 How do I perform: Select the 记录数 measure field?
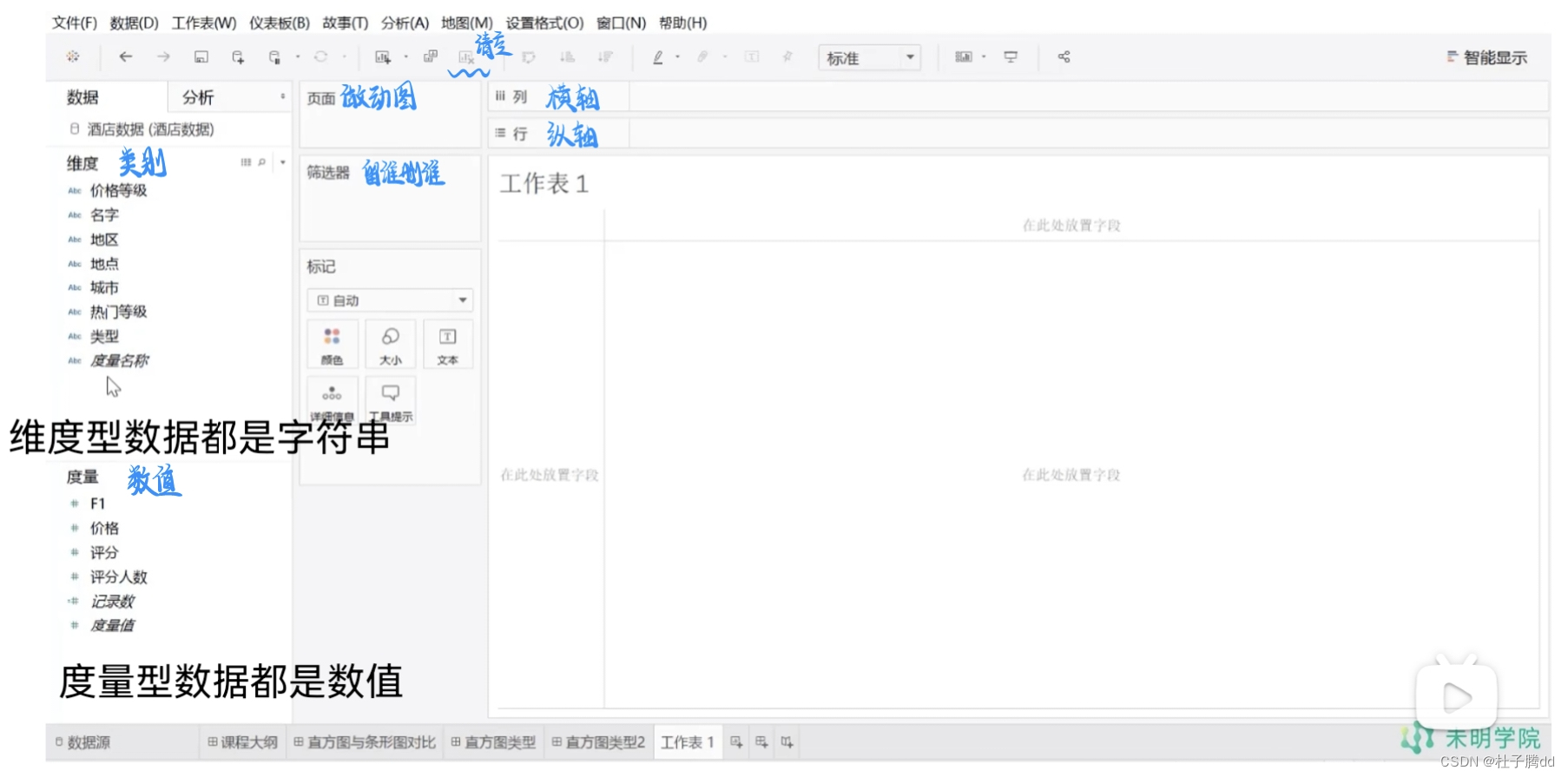point(113,601)
